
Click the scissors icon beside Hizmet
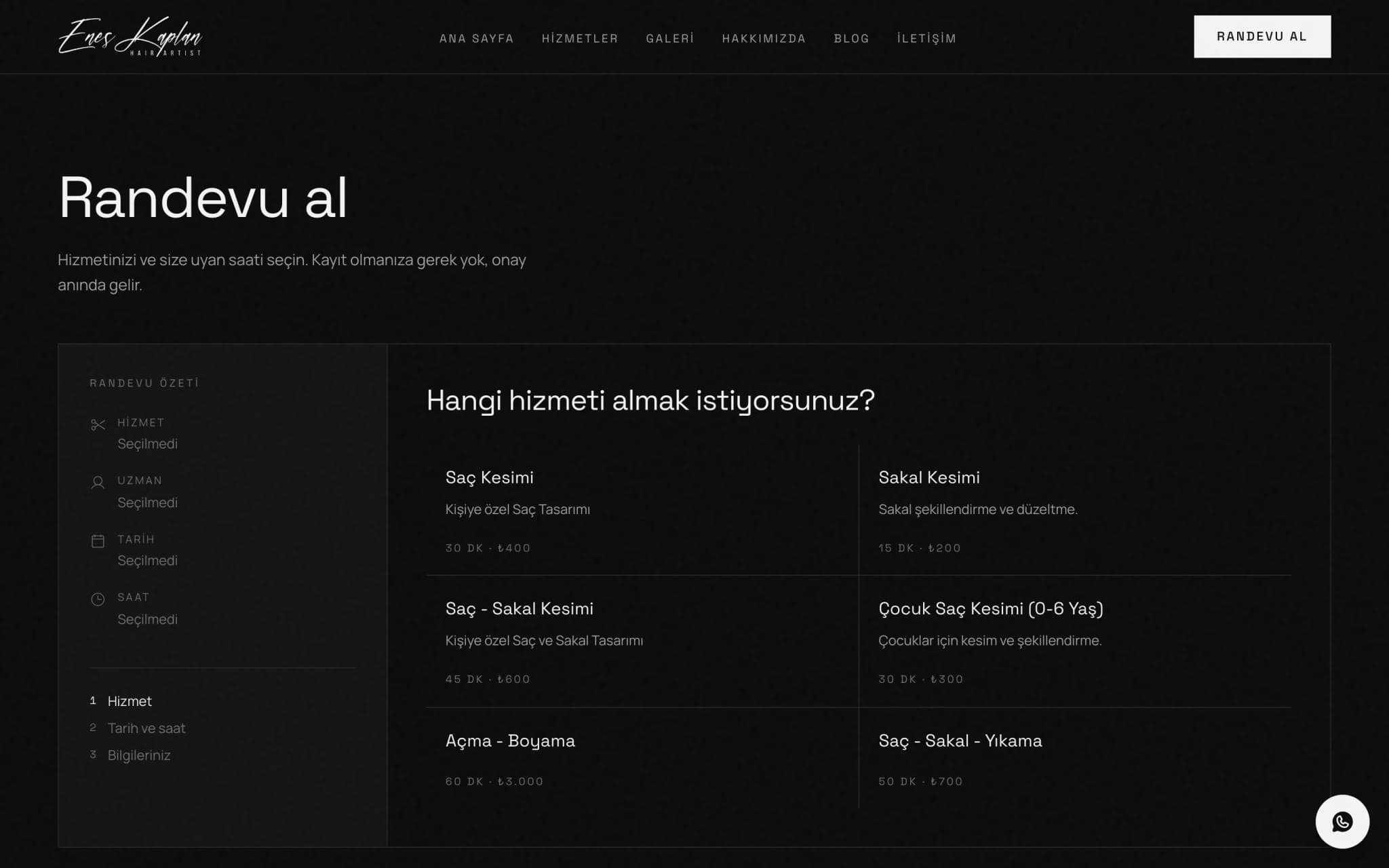(x=98, y=425)
